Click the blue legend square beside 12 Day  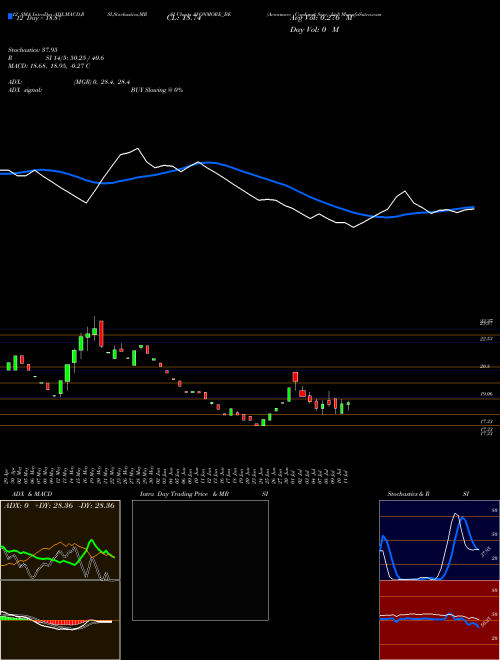(10, 16)
